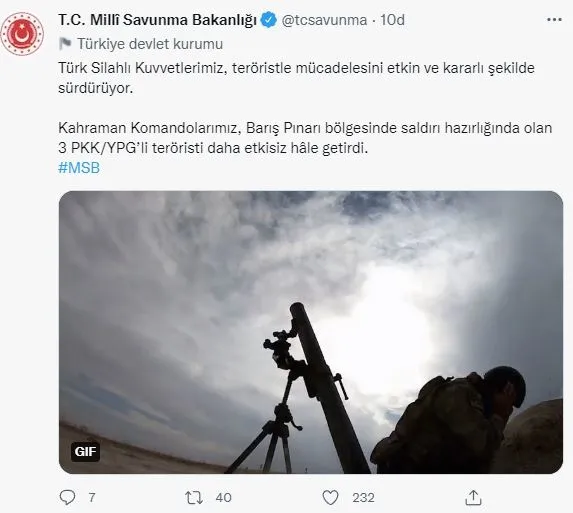Click the blue verified badge
Viewport: 573px width, 513px height.
click(269, 20)
